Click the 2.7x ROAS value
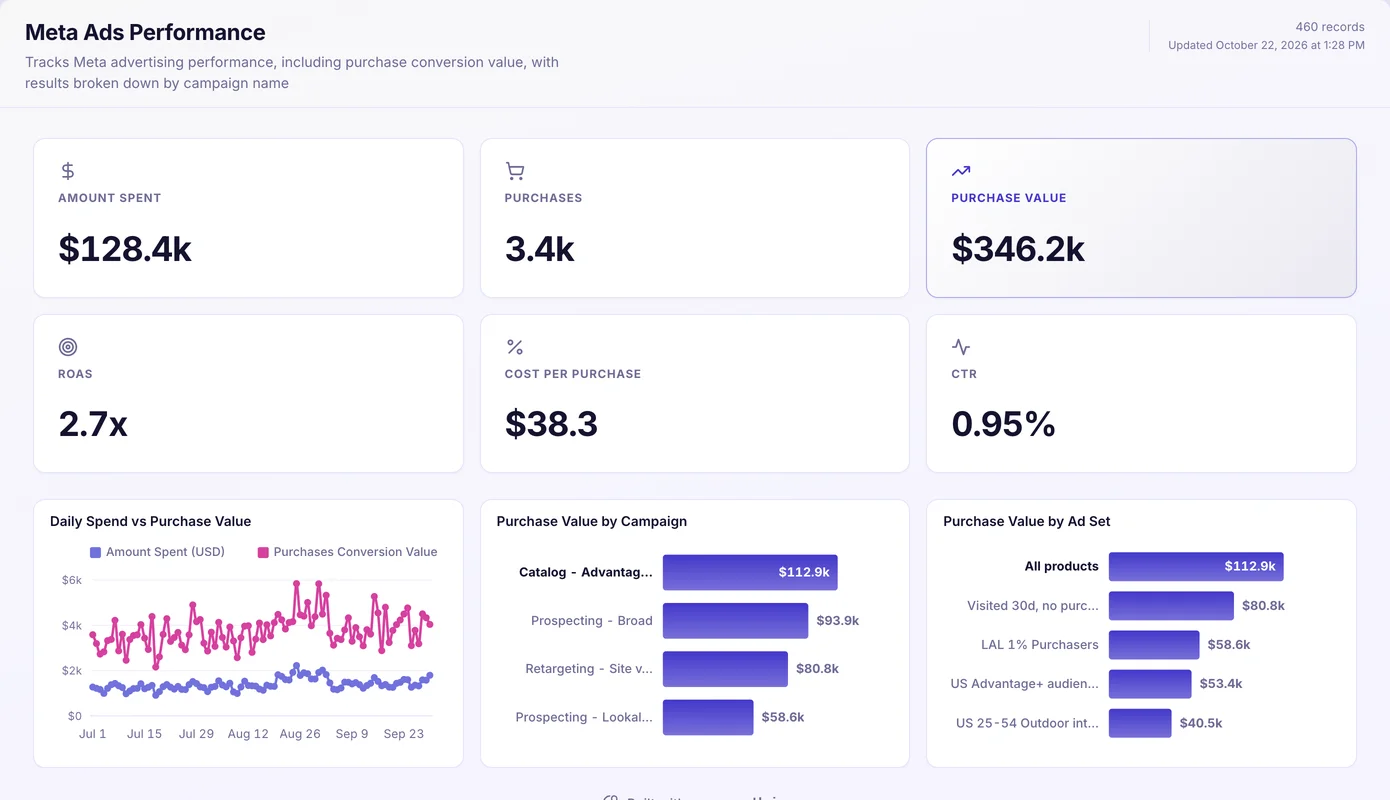 point(93,425)
